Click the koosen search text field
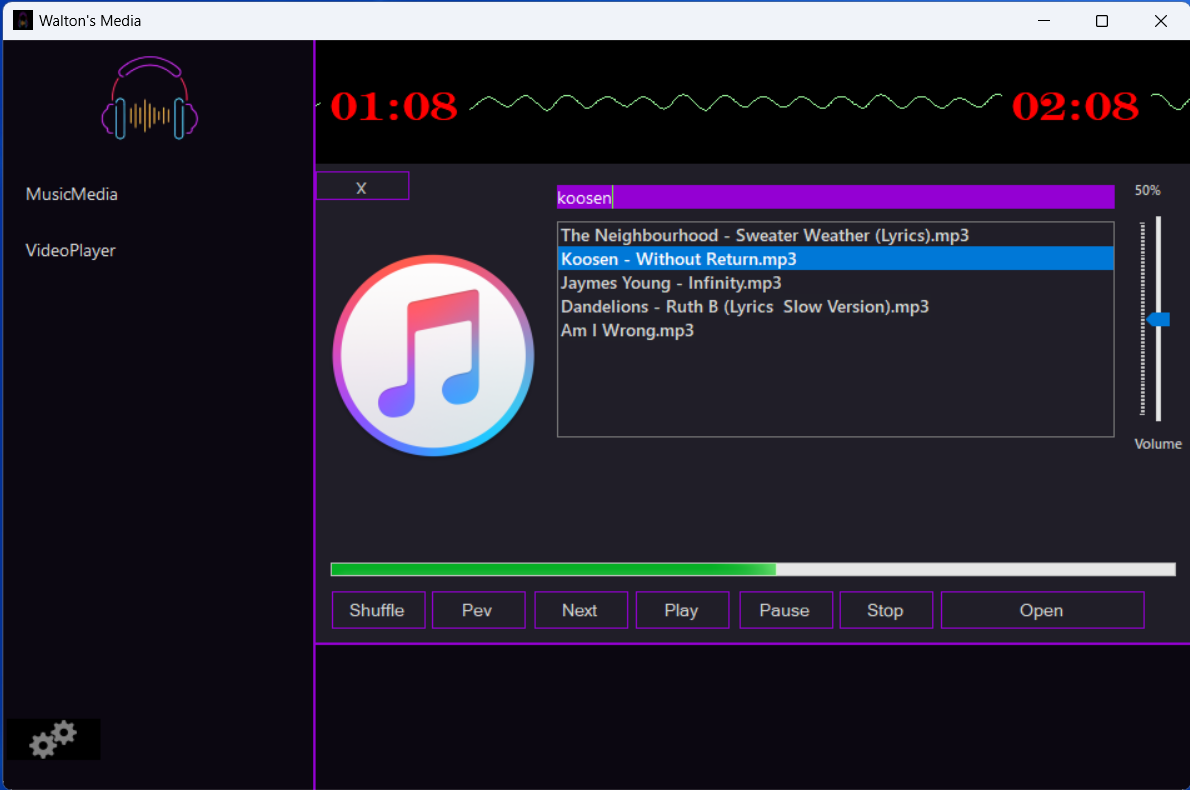Screen dimensions: 1190x790 click(834, 197)
